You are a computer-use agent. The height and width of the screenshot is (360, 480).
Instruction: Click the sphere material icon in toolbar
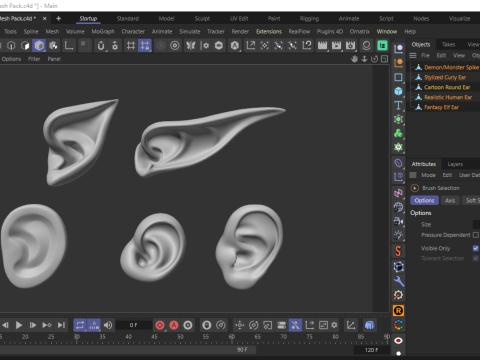pos(366,45)
